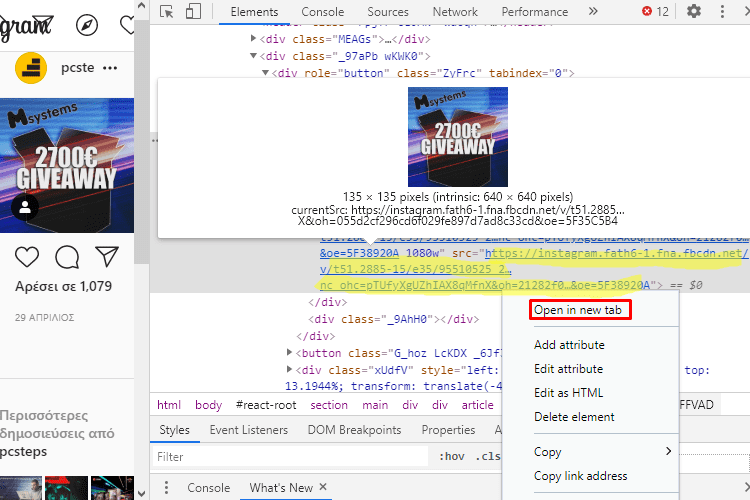This screenshot has width=750, height=500.
Task: Toggle .cls class editor button
Action: 488,456
